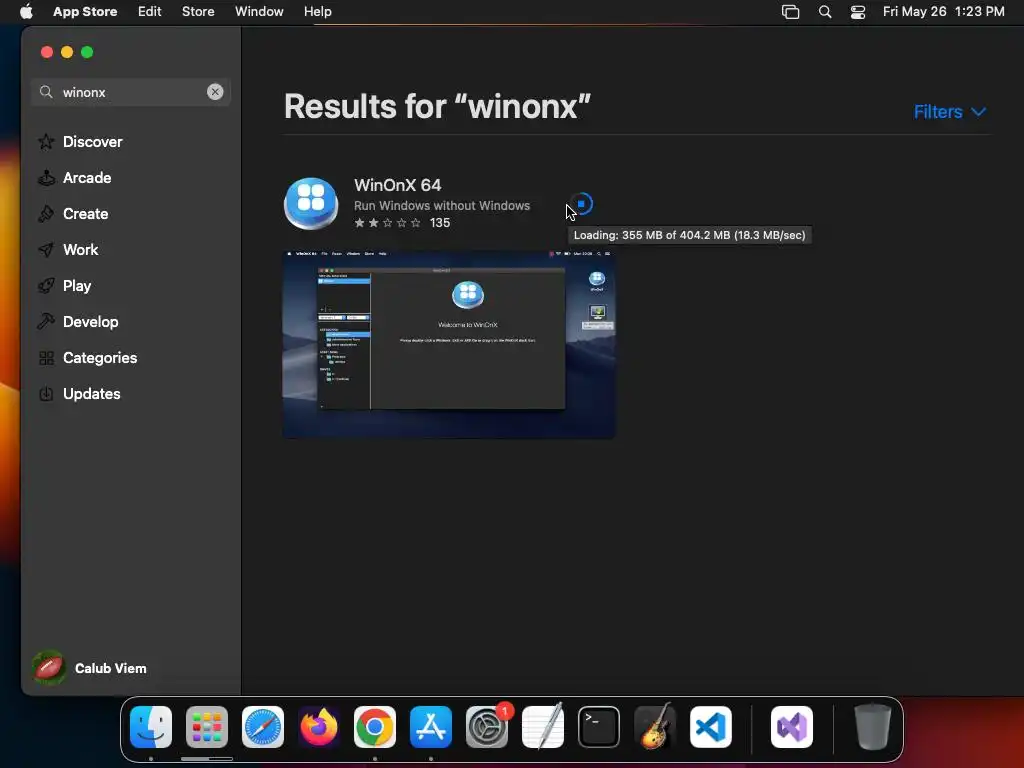
Task: Click the Updates download-arrow icon
Action: point(46,393)
